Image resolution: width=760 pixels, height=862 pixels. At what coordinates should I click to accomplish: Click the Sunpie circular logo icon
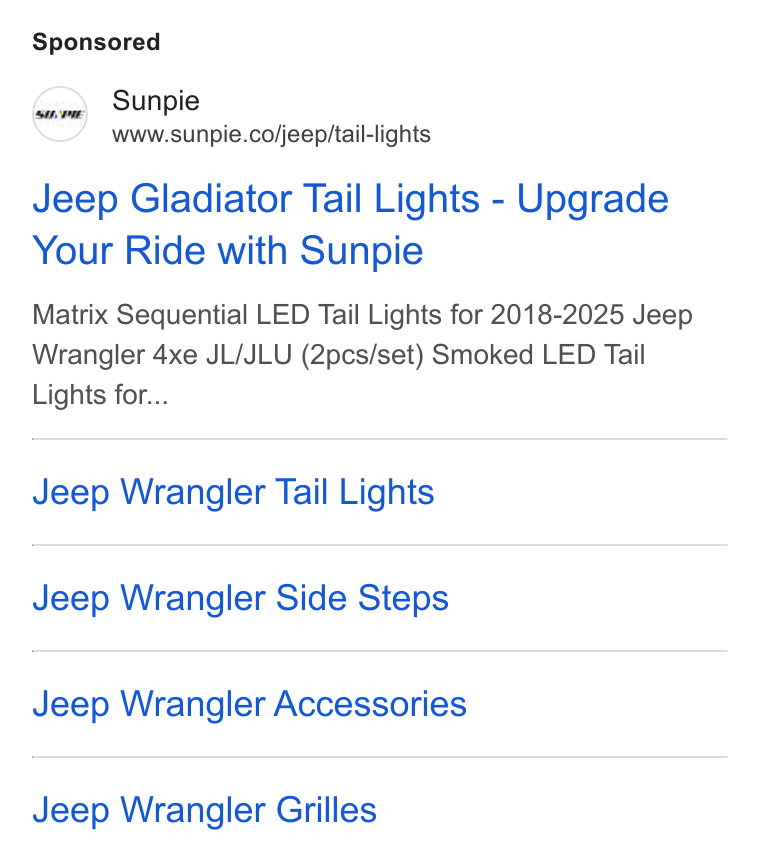(x=60, y=114)
